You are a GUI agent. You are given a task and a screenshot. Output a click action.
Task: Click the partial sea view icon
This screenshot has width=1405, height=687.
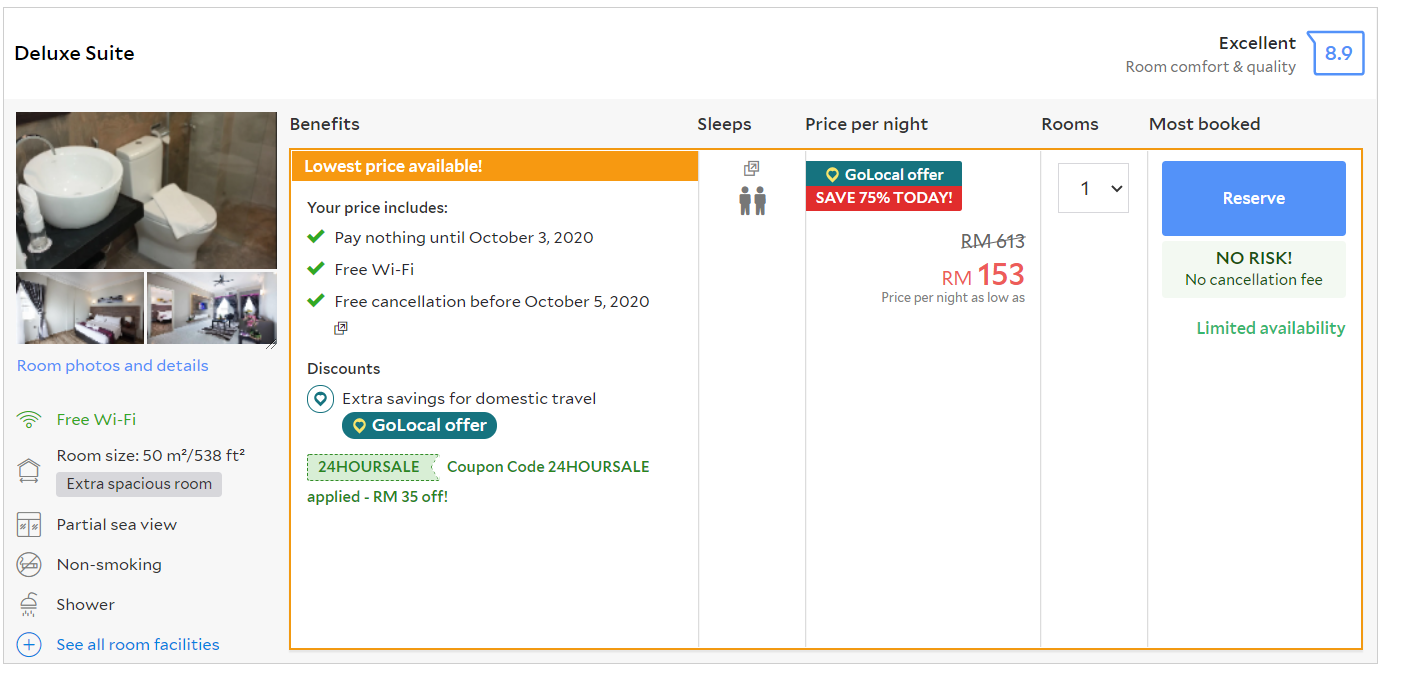pyautogui.click(x=29, y=525)
